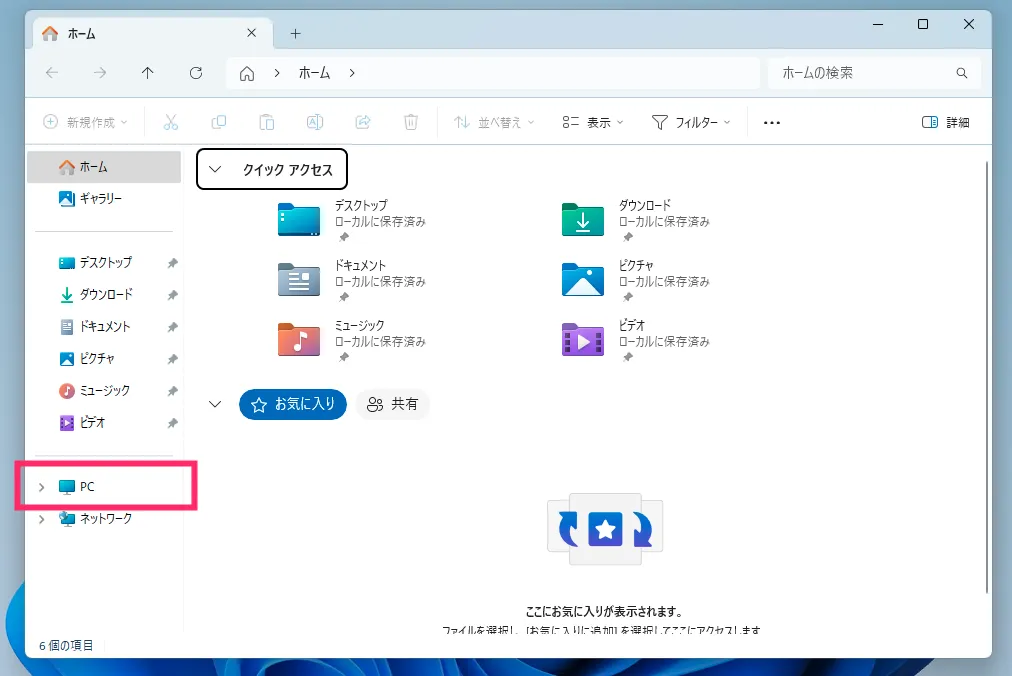Go forward with the right arrow

(100, 73)
